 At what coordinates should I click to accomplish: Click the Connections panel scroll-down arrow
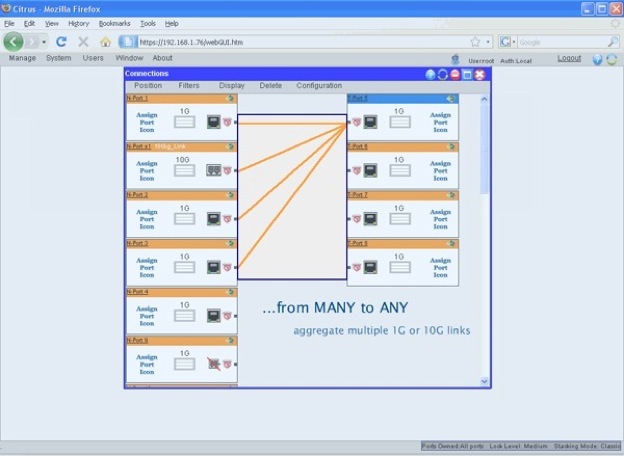click(x=484, y=381)
